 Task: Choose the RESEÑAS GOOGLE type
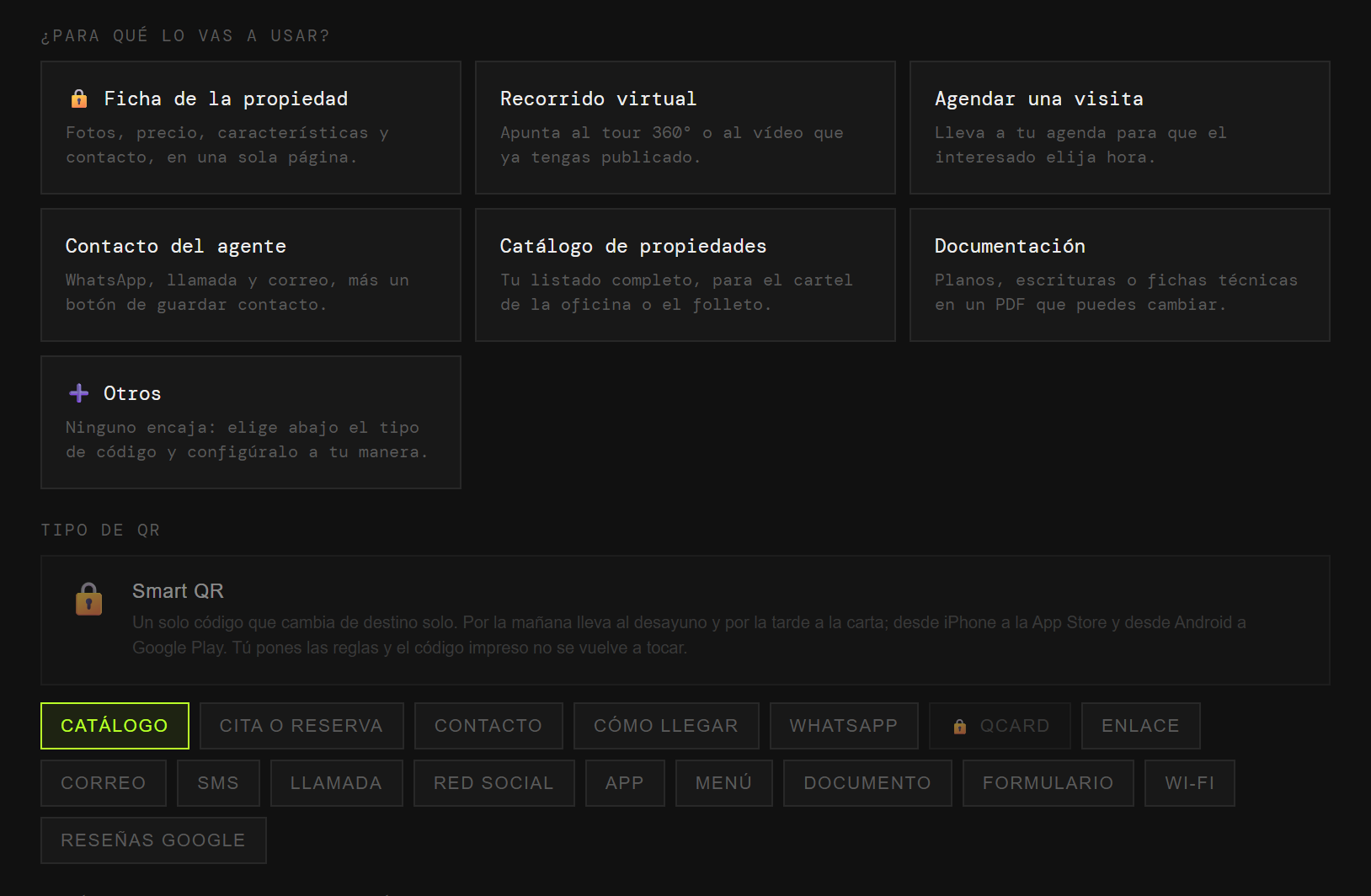153,840
